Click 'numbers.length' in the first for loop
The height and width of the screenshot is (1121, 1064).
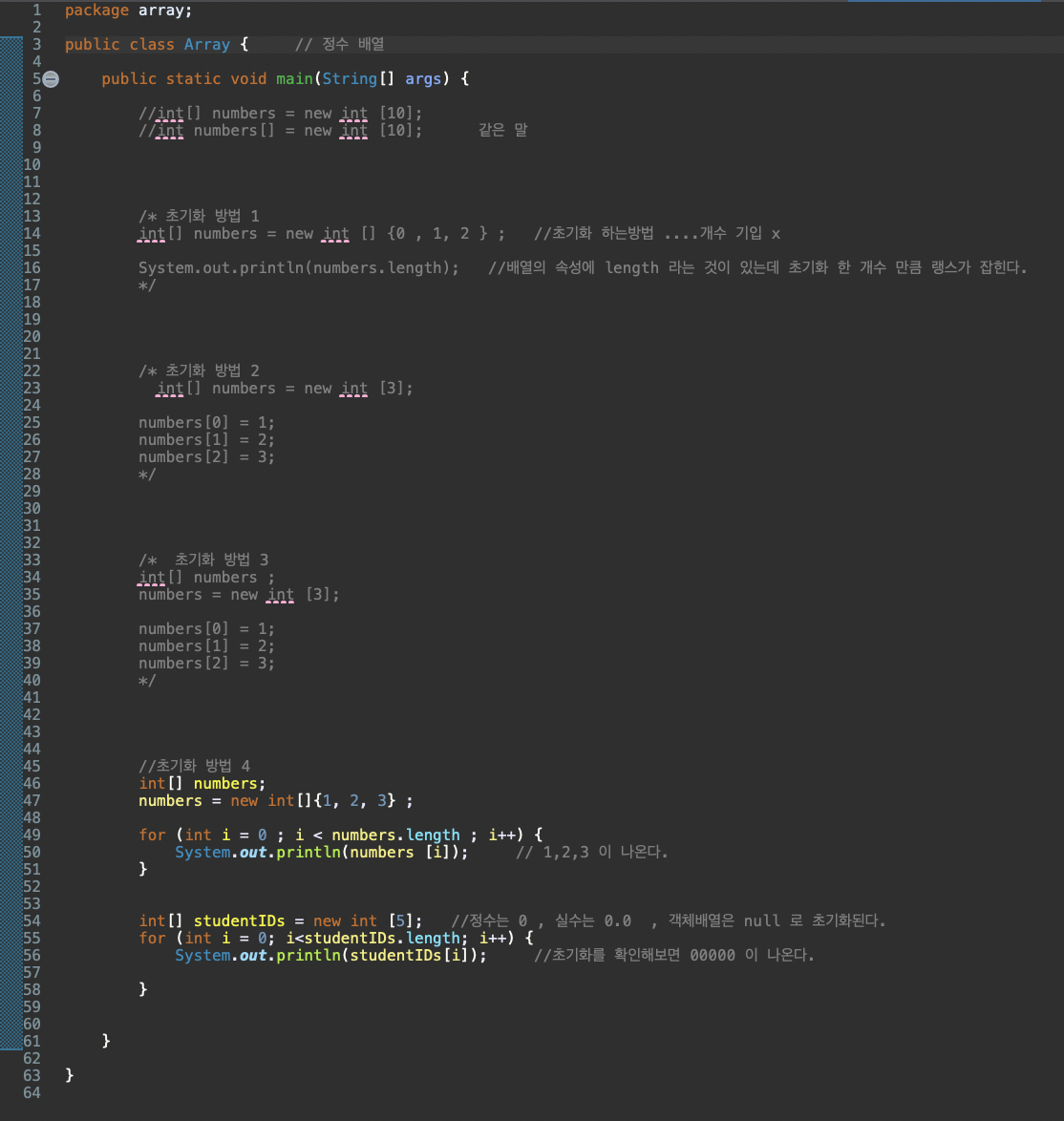(x=395, y=835)
